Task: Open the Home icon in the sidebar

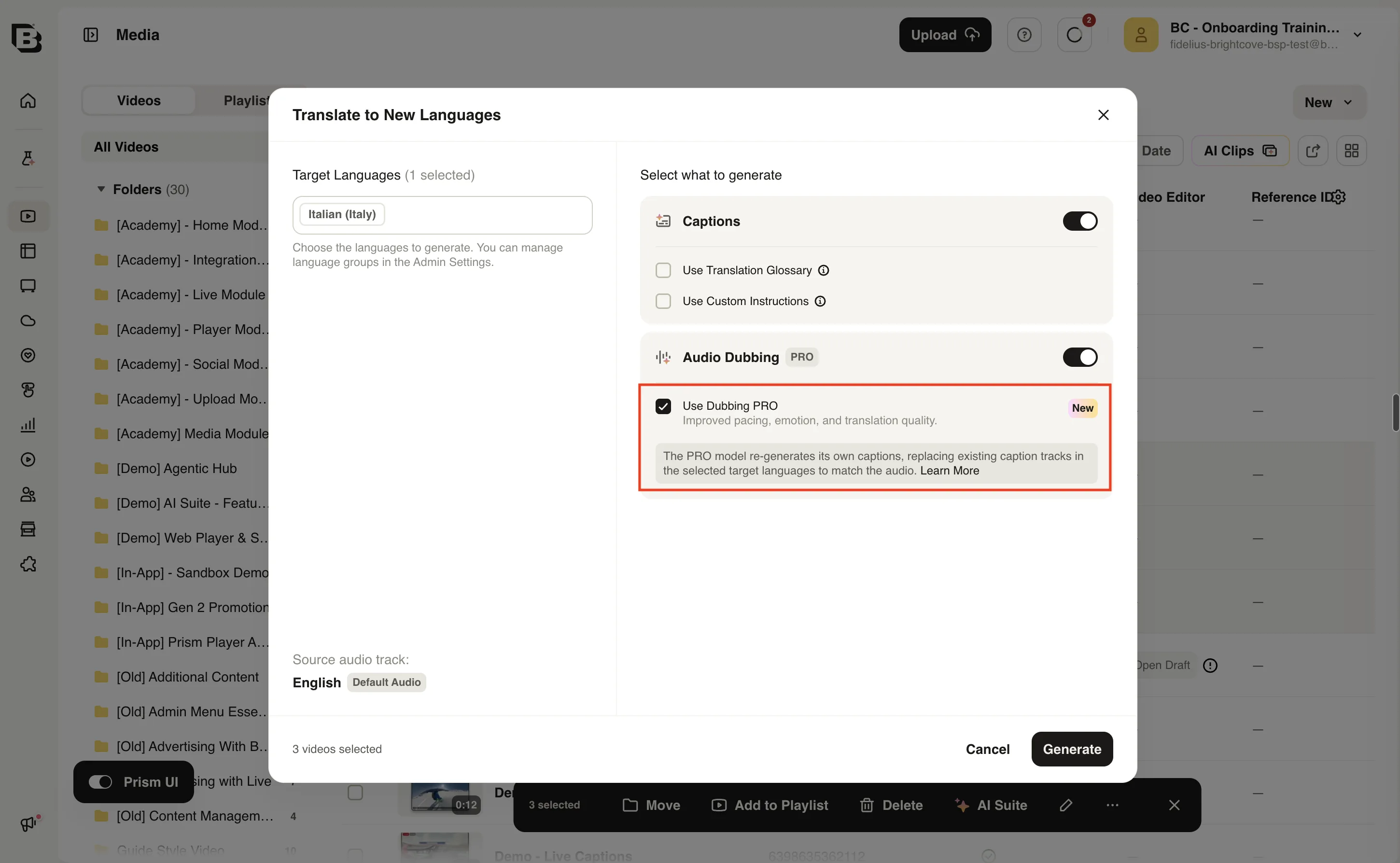Action: [28, 100]
